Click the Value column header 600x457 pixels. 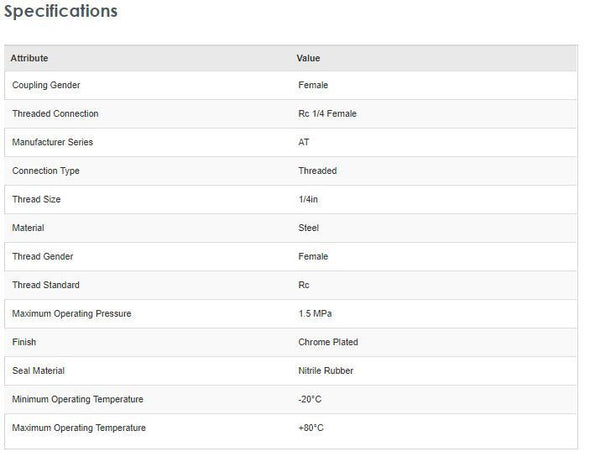[308, 58]
